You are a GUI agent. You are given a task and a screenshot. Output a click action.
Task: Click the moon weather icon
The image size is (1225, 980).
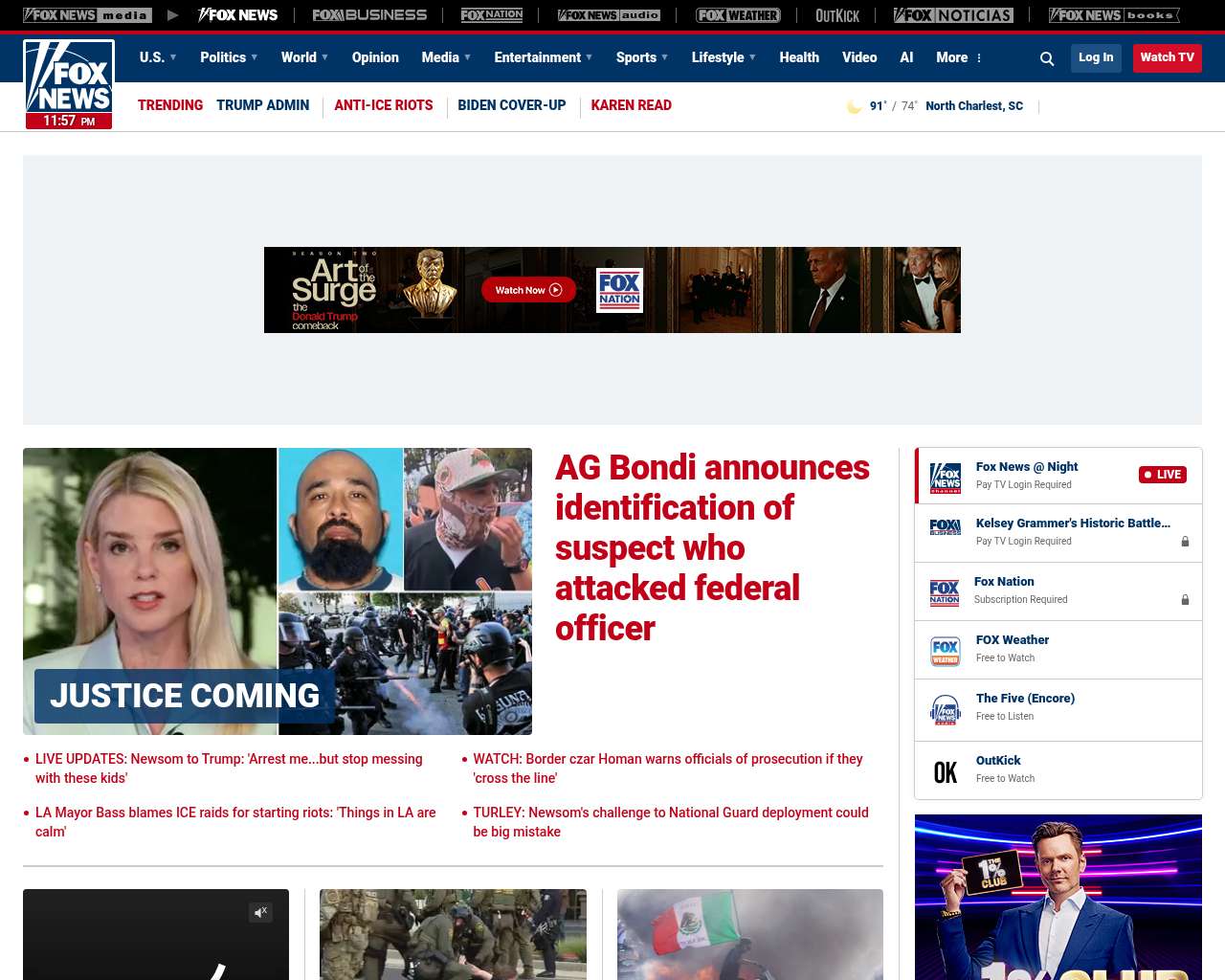[854, 106]
